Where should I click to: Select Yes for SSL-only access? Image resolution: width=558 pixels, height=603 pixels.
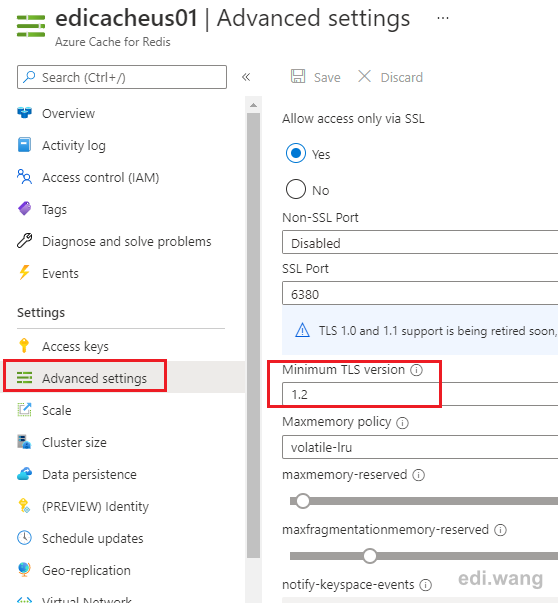click(x=296, y=153)
